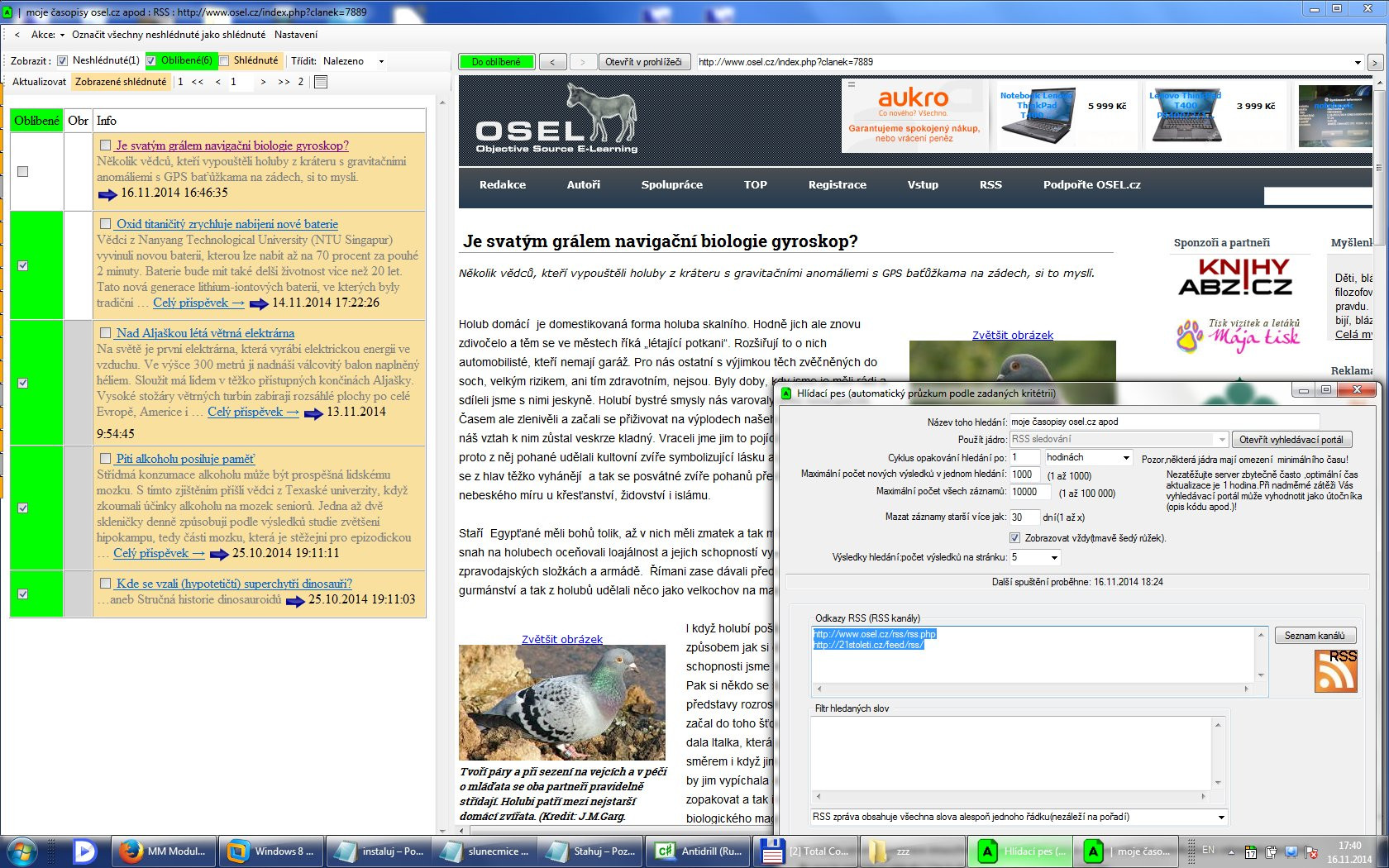Click the blue arrow next to 14.11.2014 17:22:26
Image resolution: width=1389 pixels, height=868 pixels.
(x=259, y=304)
